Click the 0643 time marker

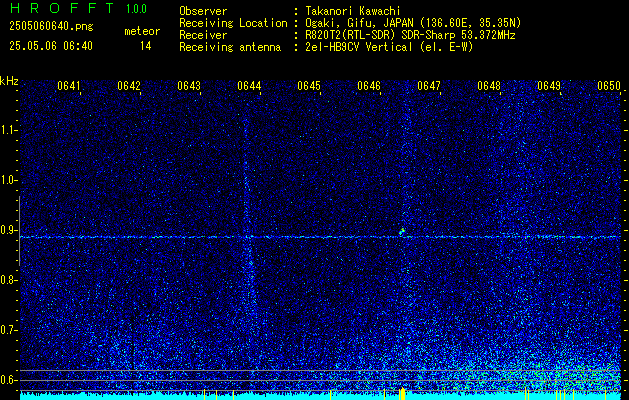(189, 86)
